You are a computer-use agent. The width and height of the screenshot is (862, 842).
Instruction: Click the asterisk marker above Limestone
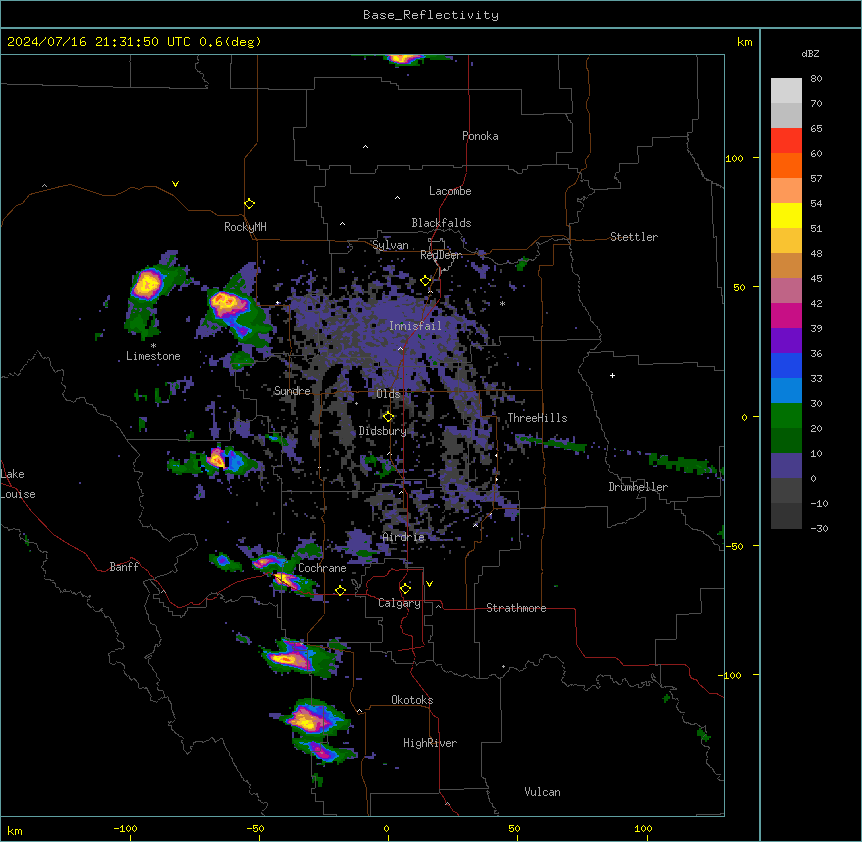(x=153, y=346)
